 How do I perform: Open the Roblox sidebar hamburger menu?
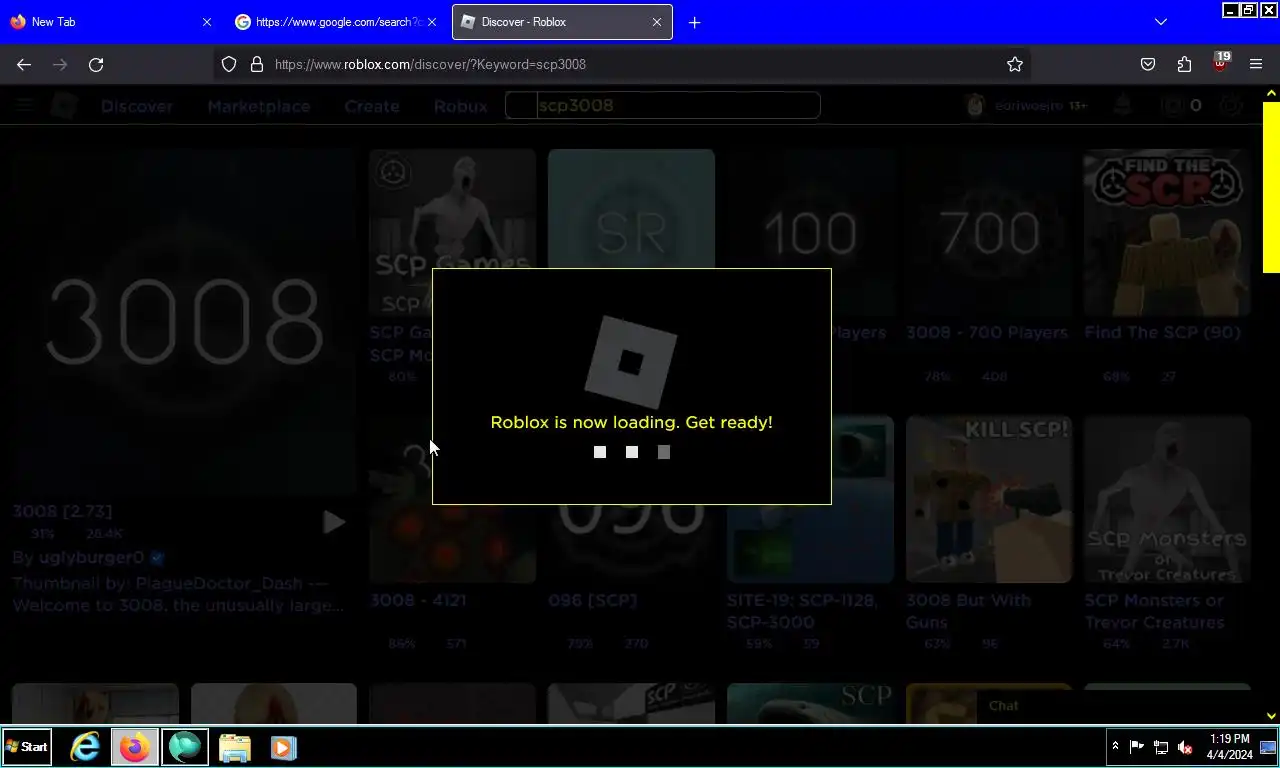point(25,105)
